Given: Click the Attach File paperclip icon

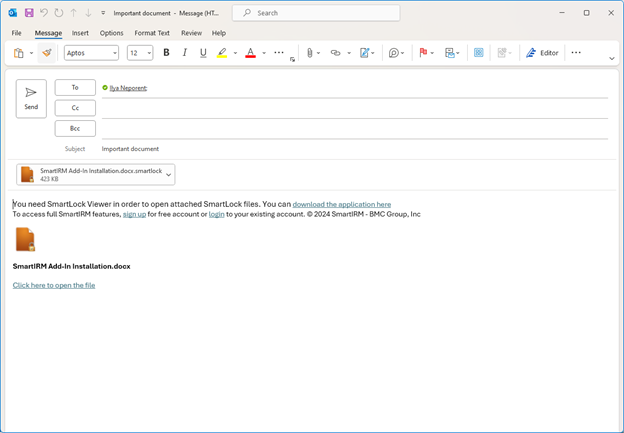Looking at the screenshot, I should (310, 53).
